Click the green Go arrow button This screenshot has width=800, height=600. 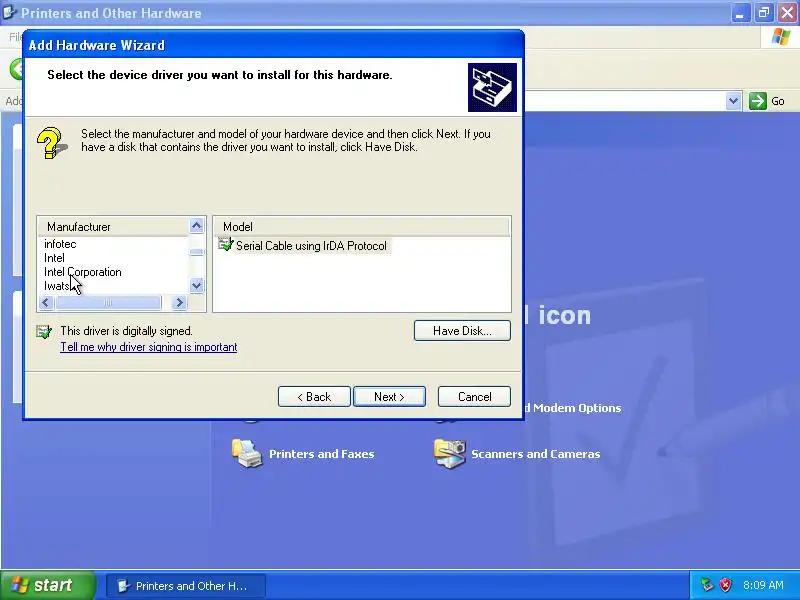tap(758, 101)
